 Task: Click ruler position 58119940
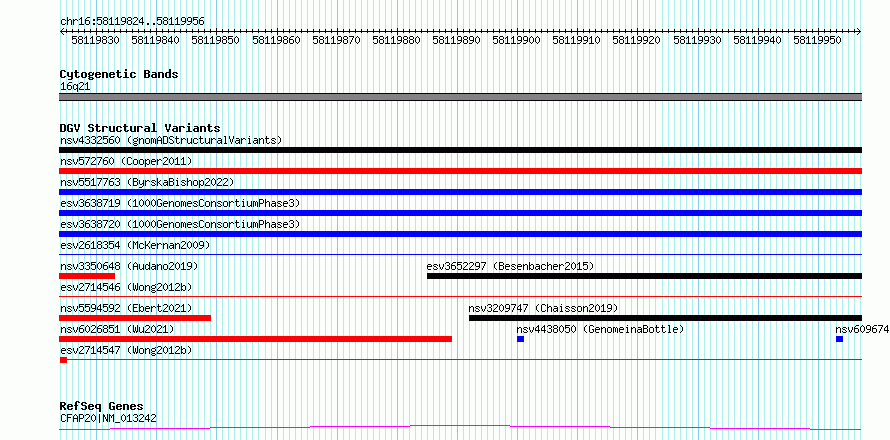(758, 40)
